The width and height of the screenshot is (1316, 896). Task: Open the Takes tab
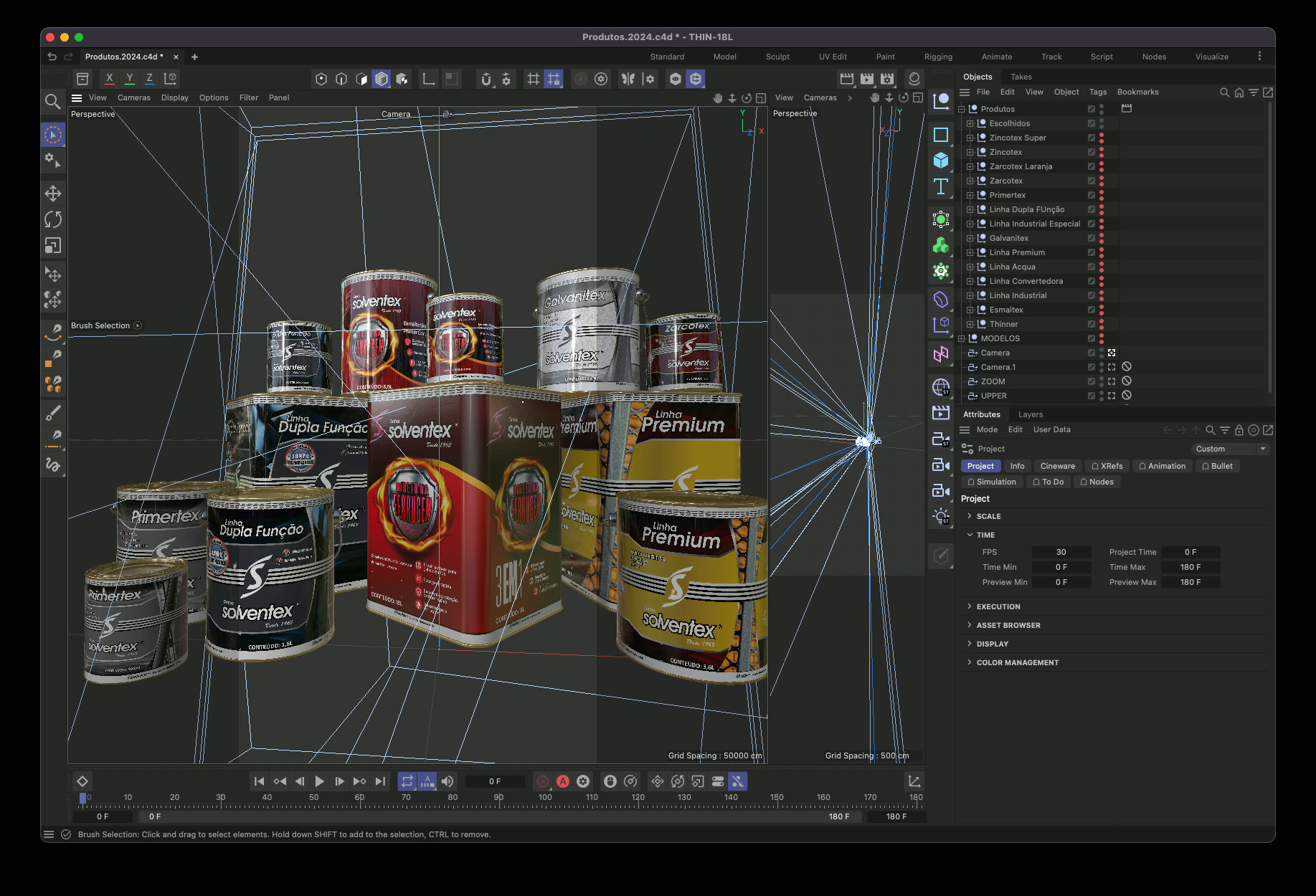[x=1021, y=77]
